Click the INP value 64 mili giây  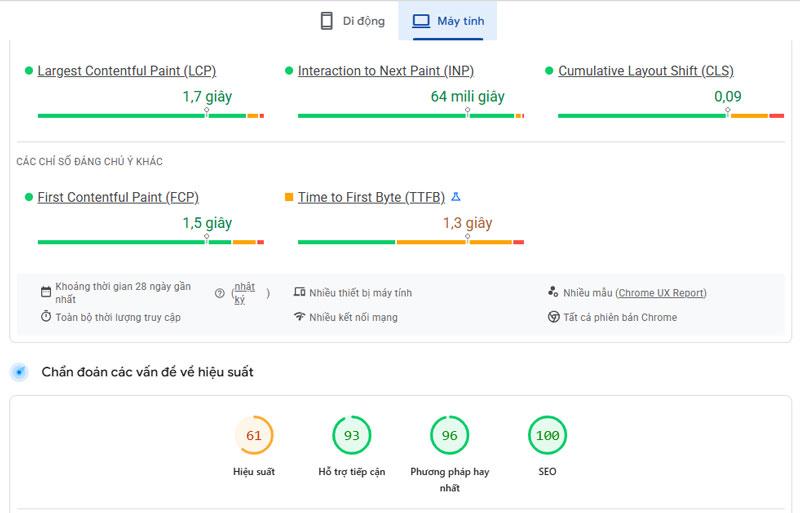point(467,96)
